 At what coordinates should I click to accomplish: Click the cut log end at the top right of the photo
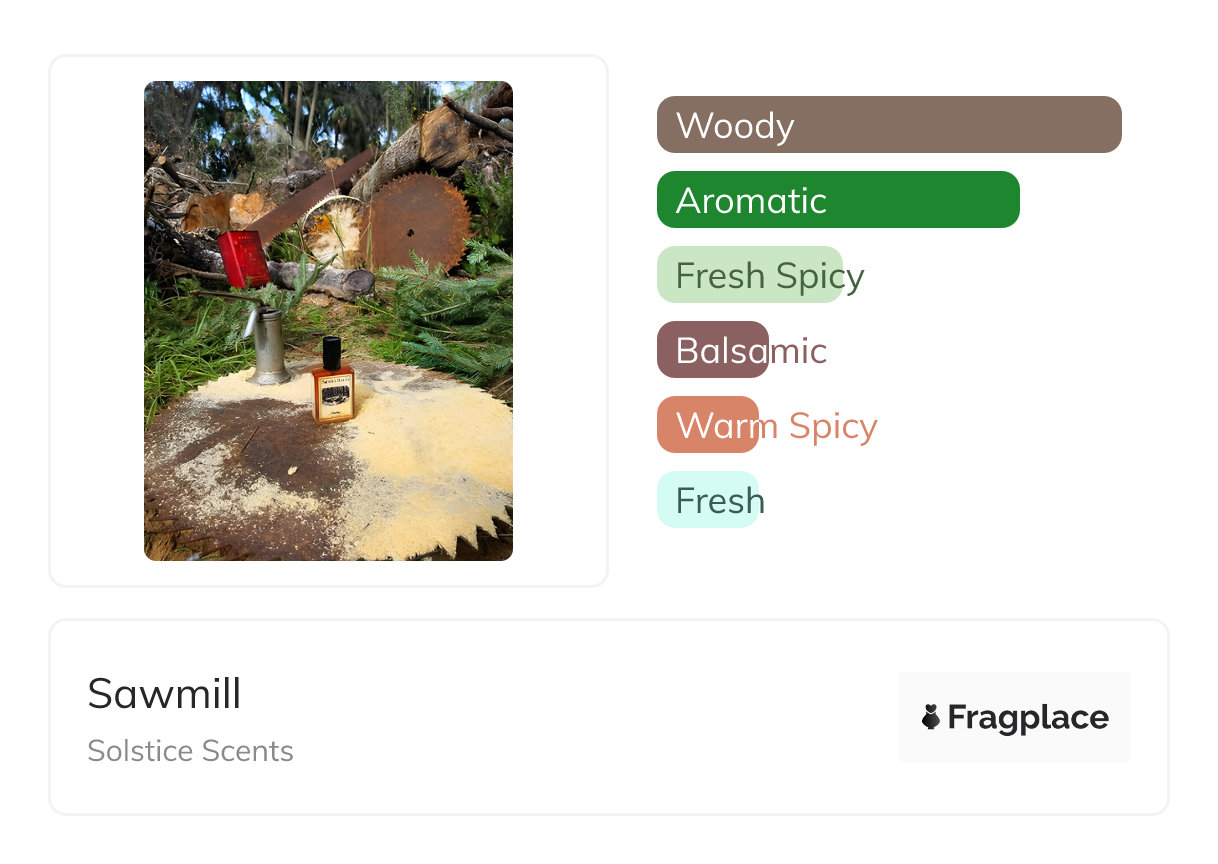[447, 135]
